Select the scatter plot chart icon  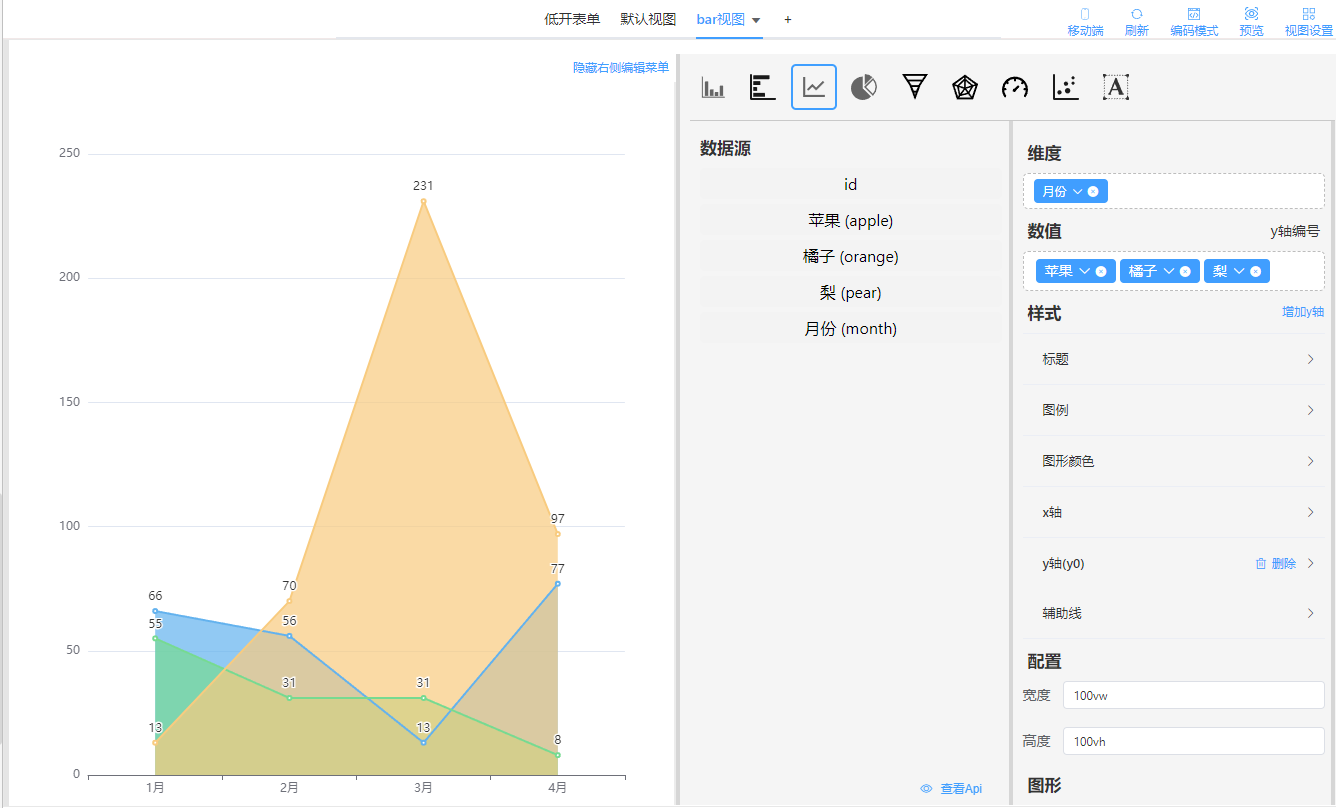coord(1066,88)
